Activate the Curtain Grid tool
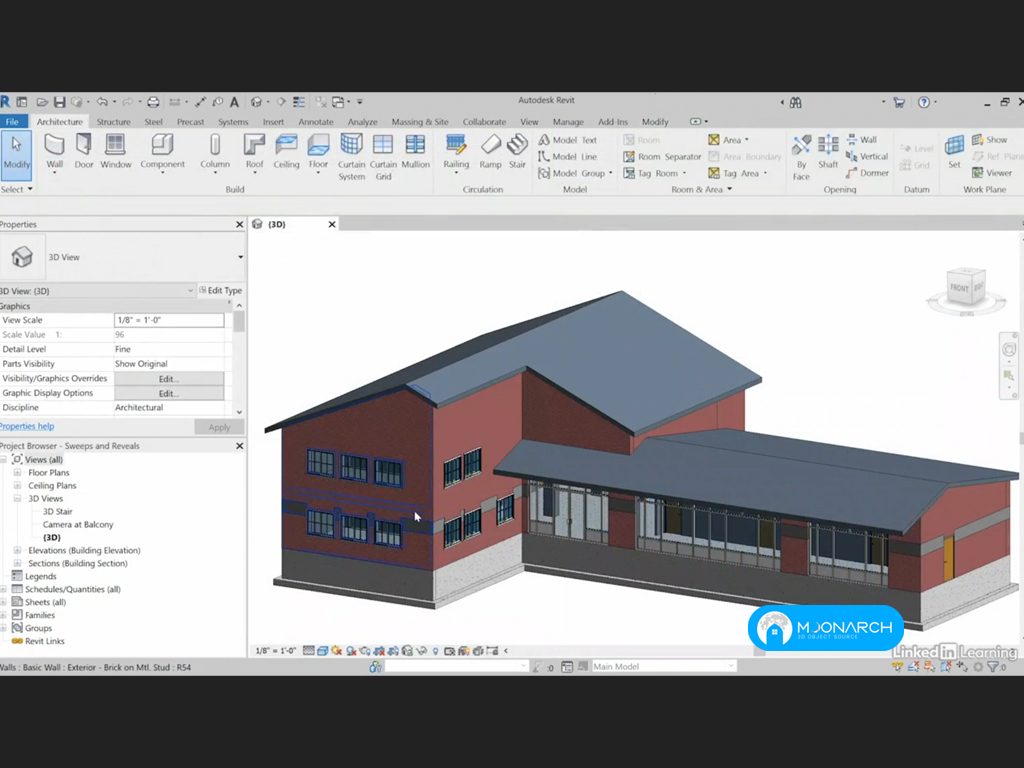1024x768 pixels. (383, 157)
